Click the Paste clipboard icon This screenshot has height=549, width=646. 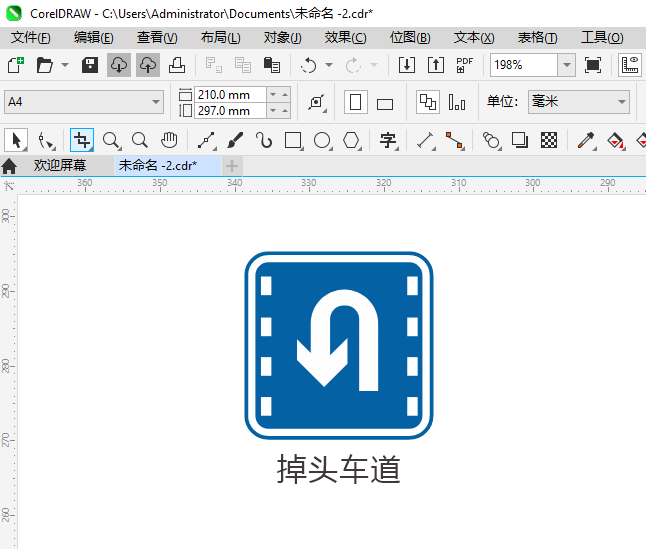(x=272, y=65)
